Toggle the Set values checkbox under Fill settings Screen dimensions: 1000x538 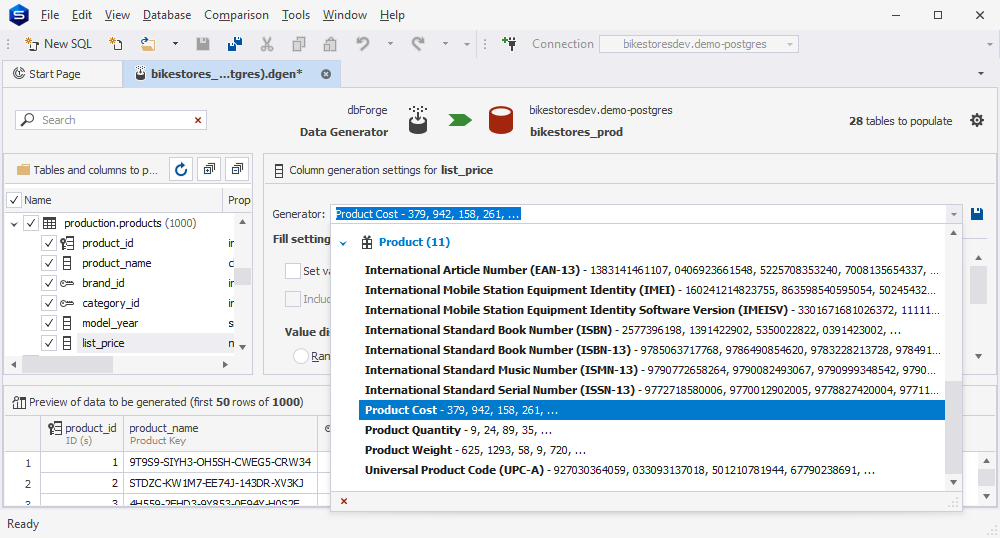tap(293, 270)
